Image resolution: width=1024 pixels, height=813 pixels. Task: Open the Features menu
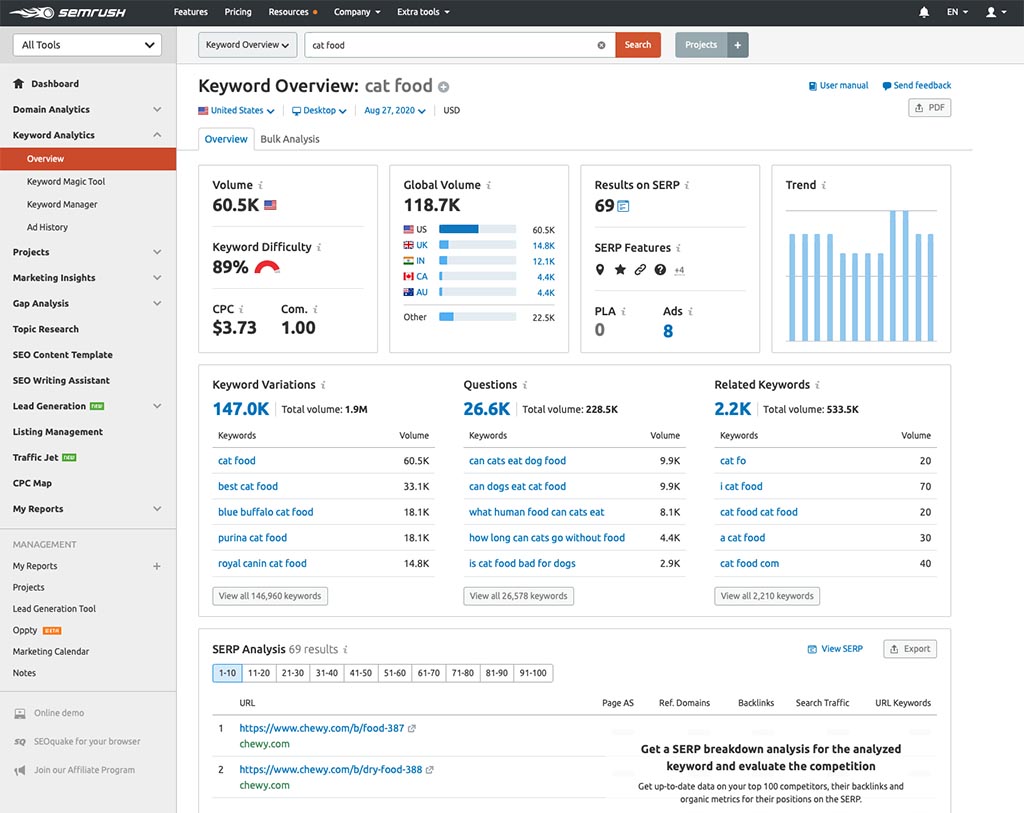[191, 12]
